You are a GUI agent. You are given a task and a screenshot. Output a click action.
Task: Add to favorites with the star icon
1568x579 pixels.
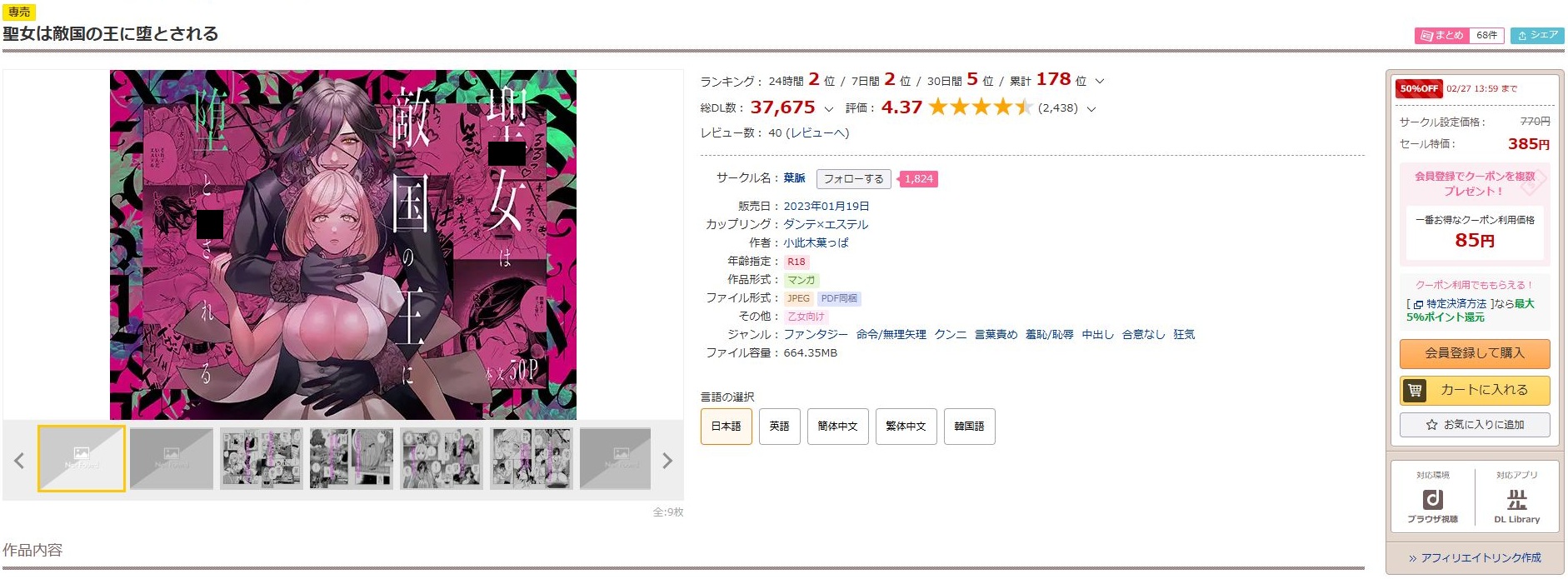pyautogui.click(x=1431, y=425)
